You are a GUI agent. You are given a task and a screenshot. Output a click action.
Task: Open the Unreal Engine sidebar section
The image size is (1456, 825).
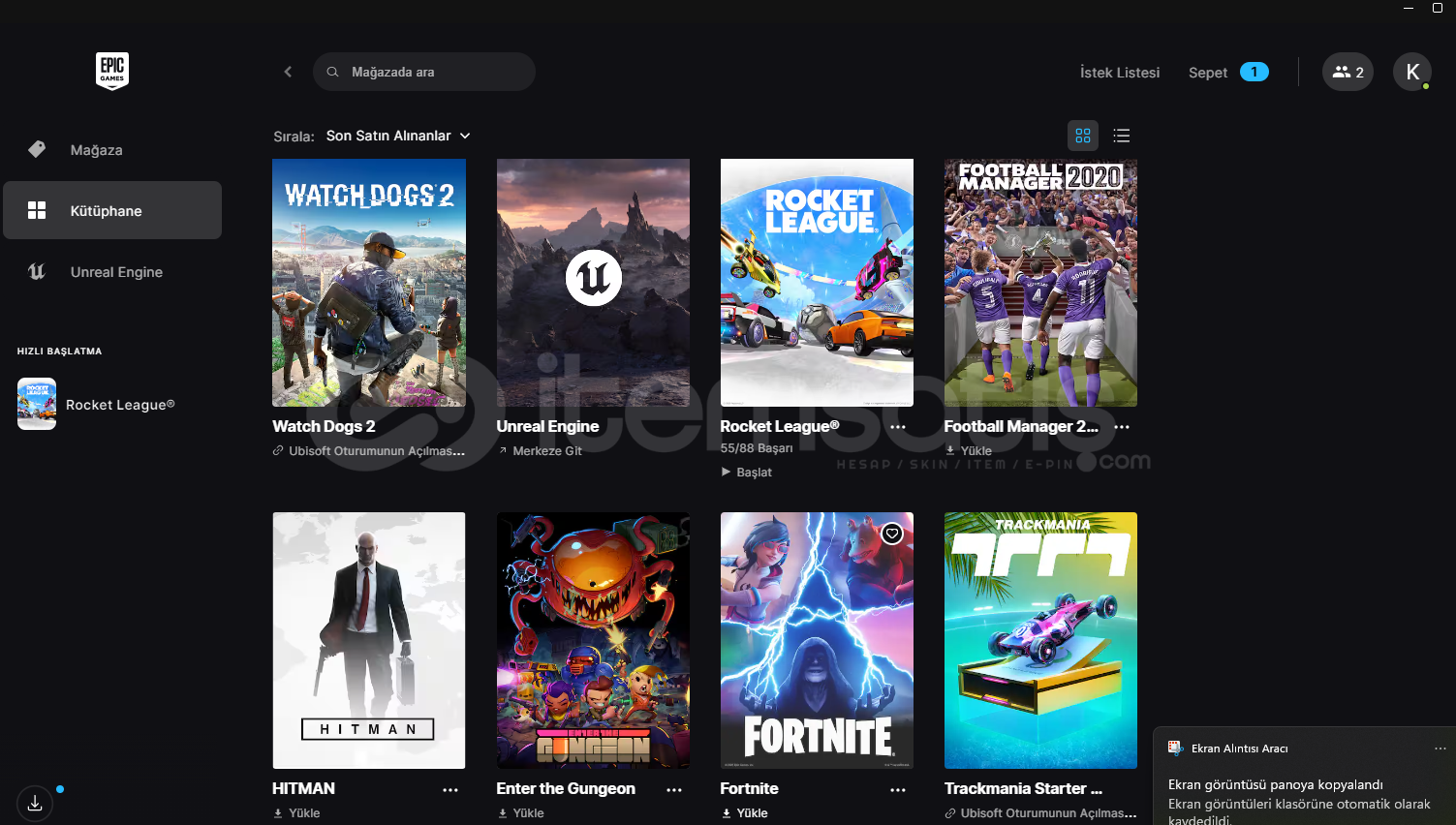pos(112,272)
